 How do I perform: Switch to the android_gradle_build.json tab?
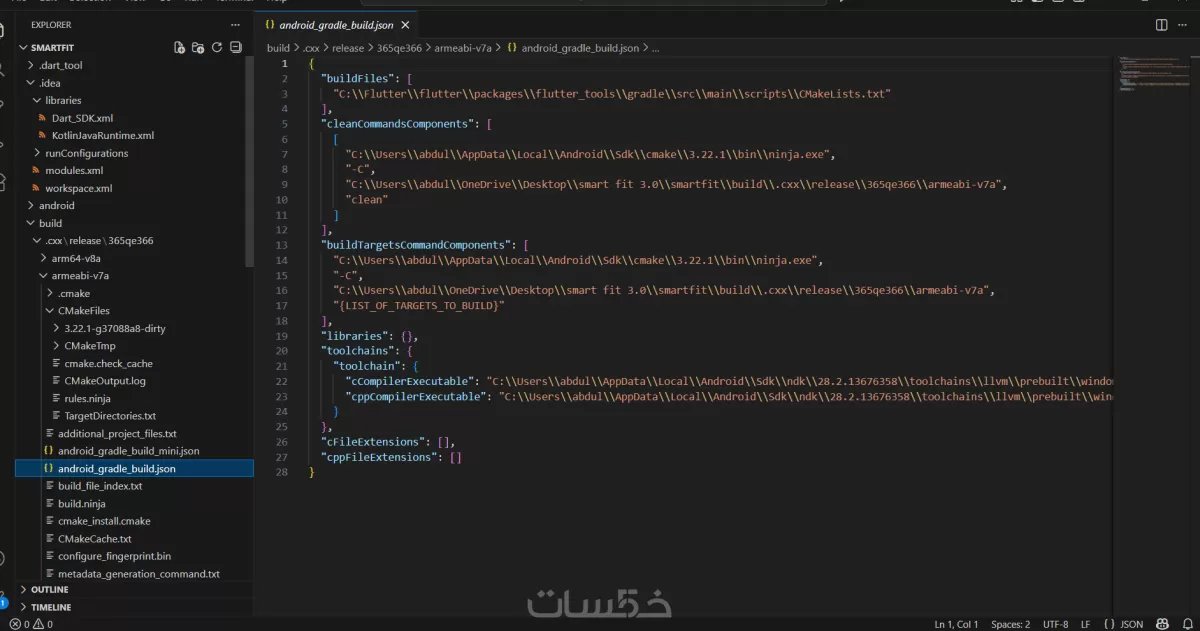click(x=335, y=24)
